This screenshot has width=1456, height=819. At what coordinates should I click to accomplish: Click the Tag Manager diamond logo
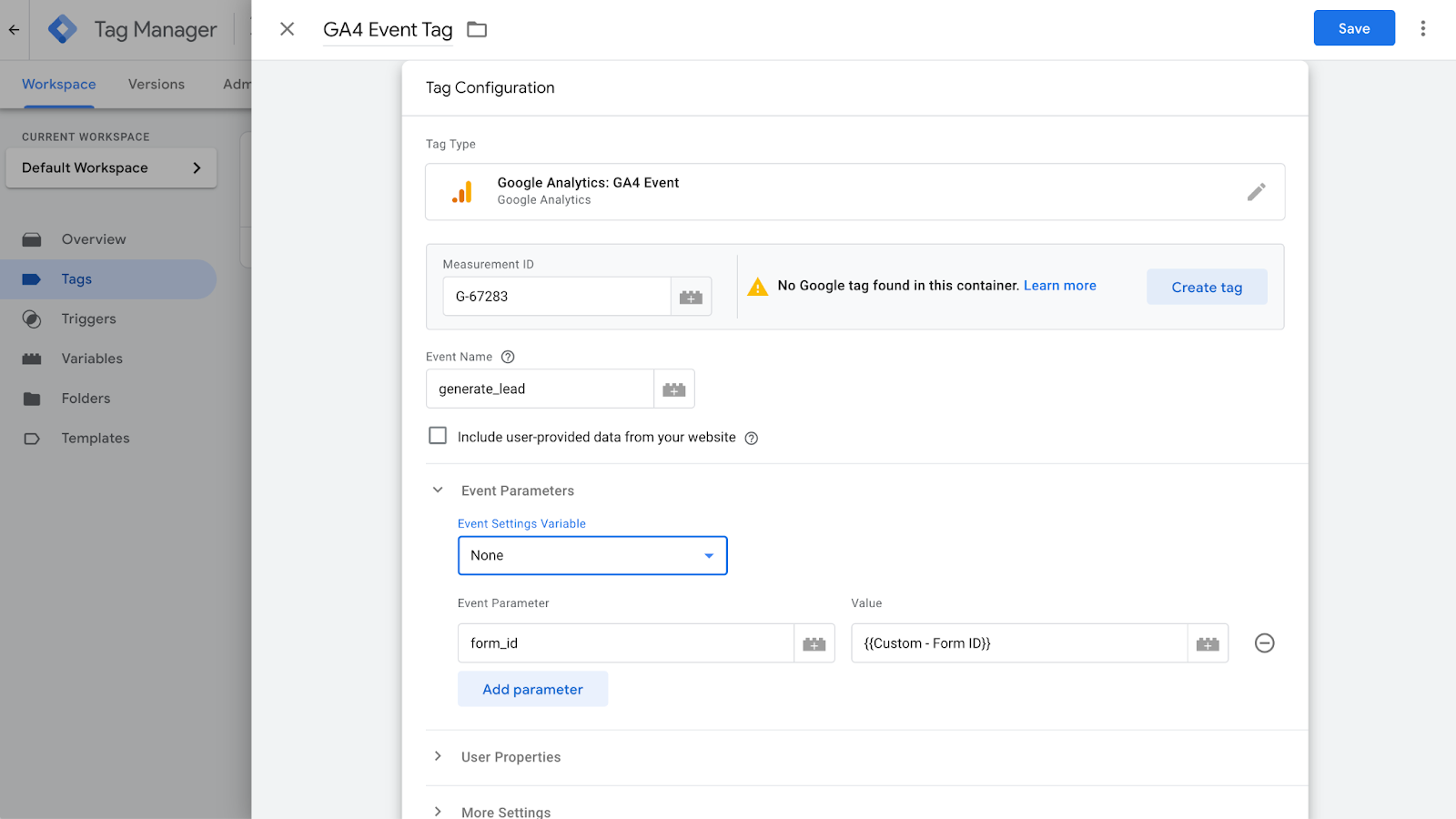[x=63, y=29]
